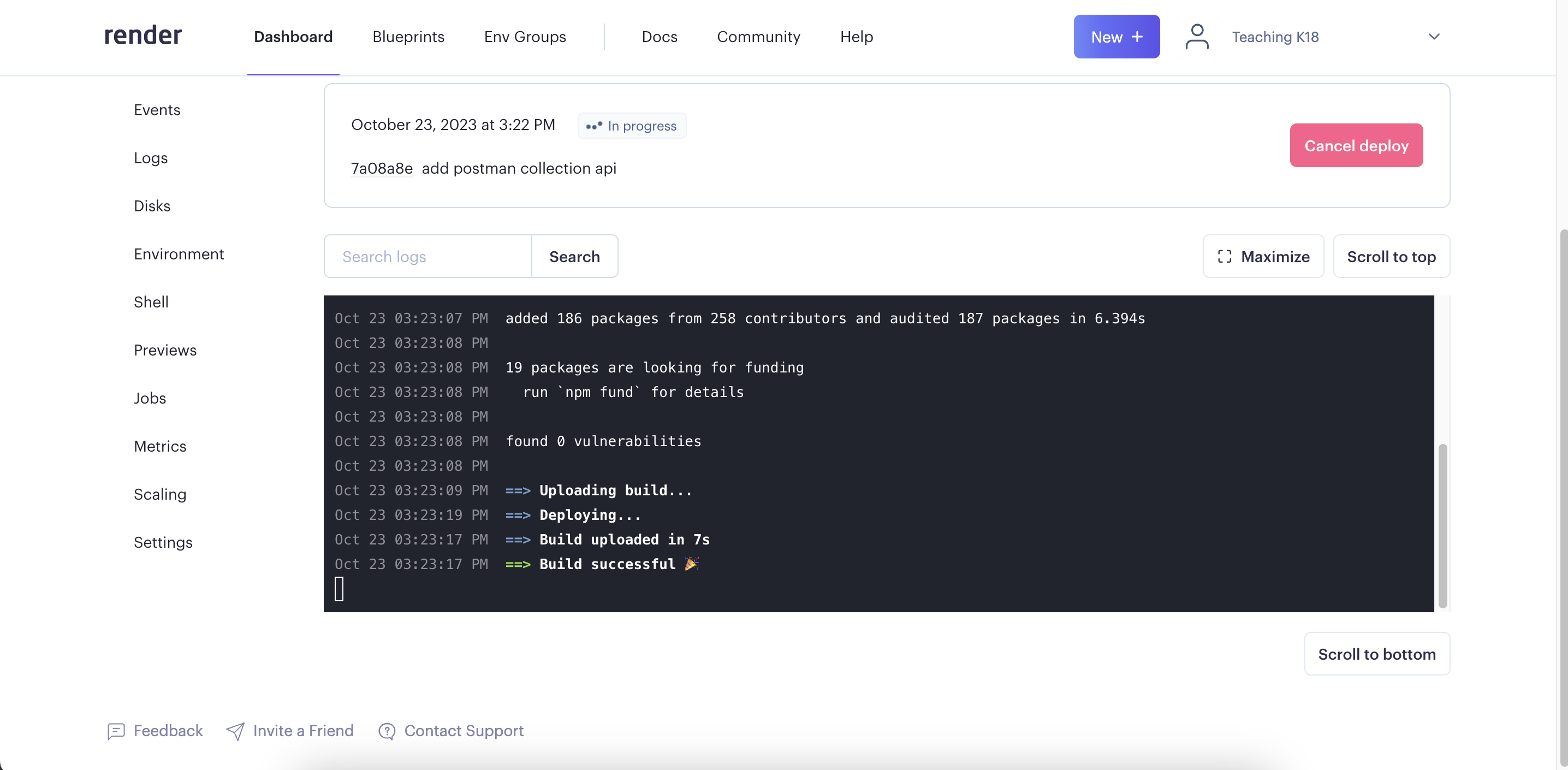Viewport: 1568px width, 770px height.
Task: Click the user avatar icon
Action: tap(1197, 37)
